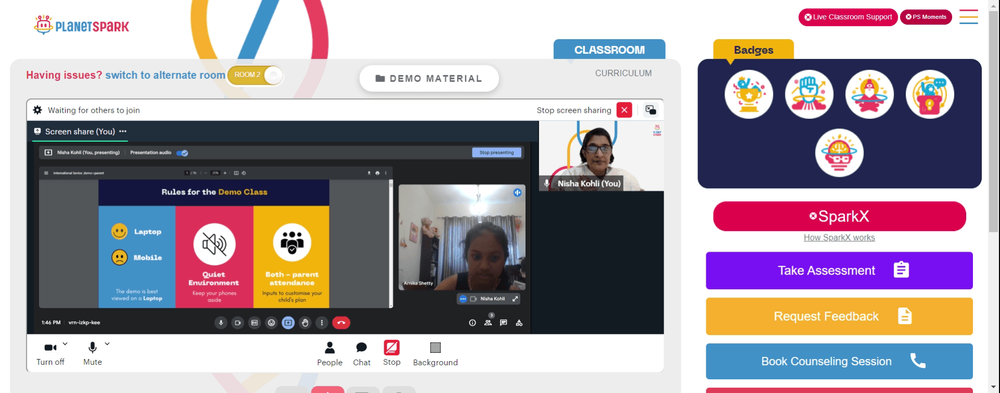Click the Meet camera button in shared screen
Screen dimensions: 1000x393
(238, 323)
